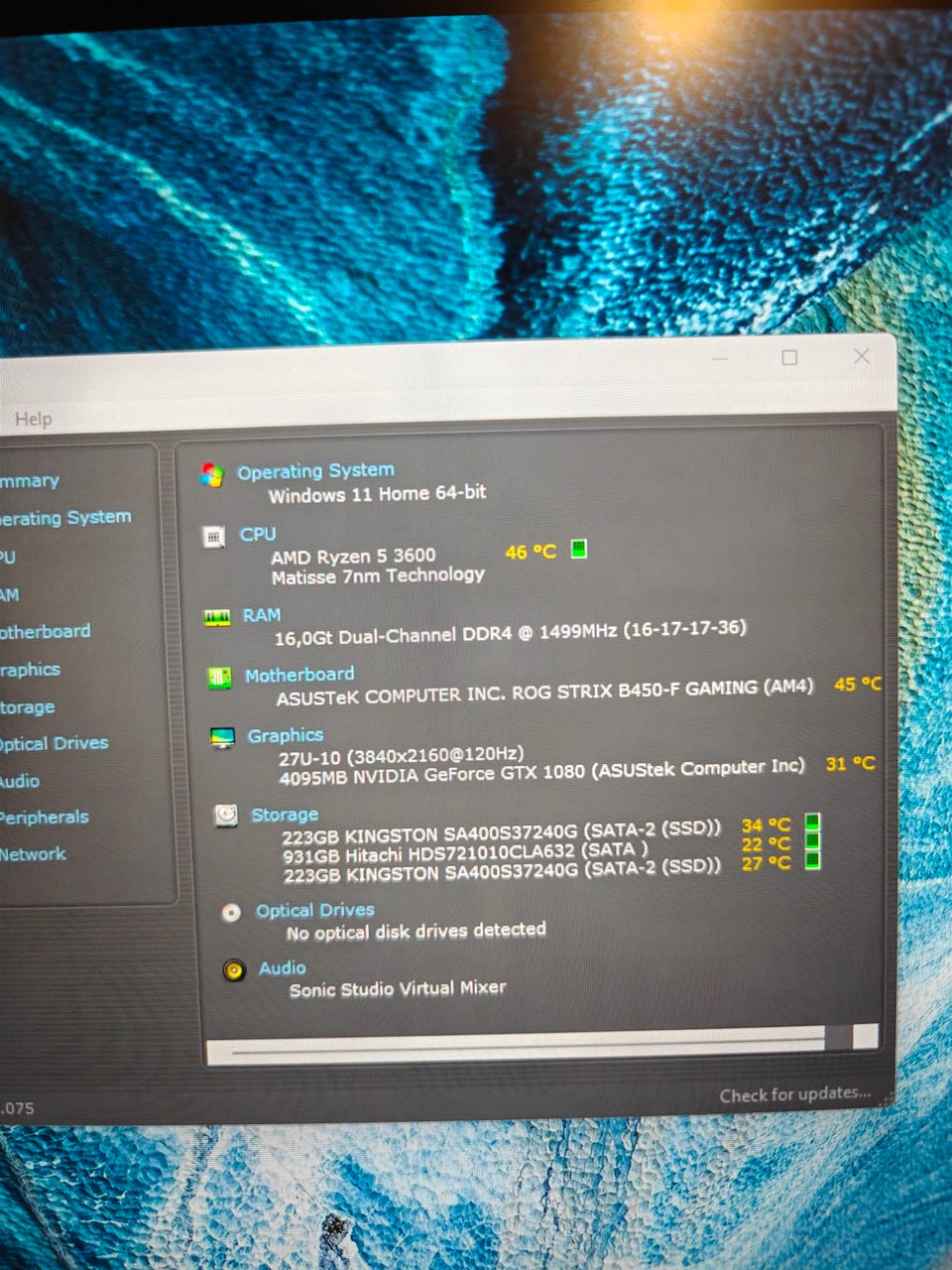The image size is (952, 1270).
Task: Click the 34 °C drive temperature
Action: pyautogui.click(x=766, y=825)
